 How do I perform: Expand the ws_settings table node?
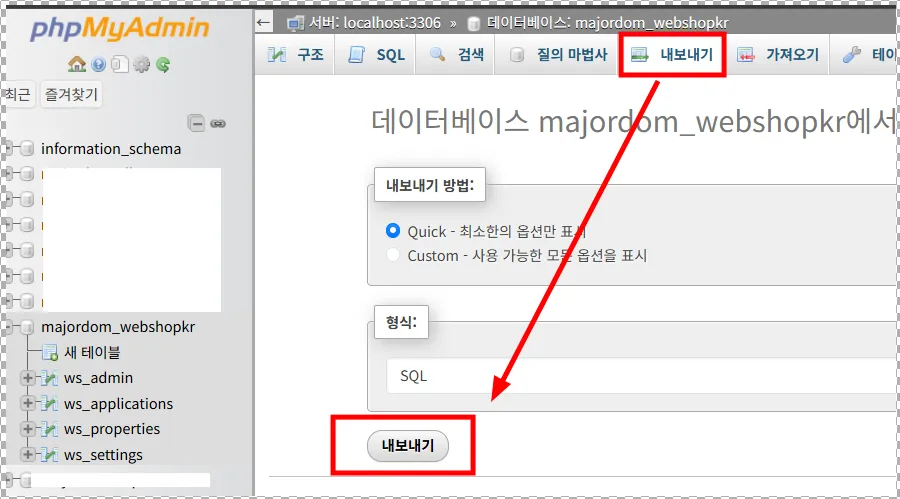(x=27, y=454)
